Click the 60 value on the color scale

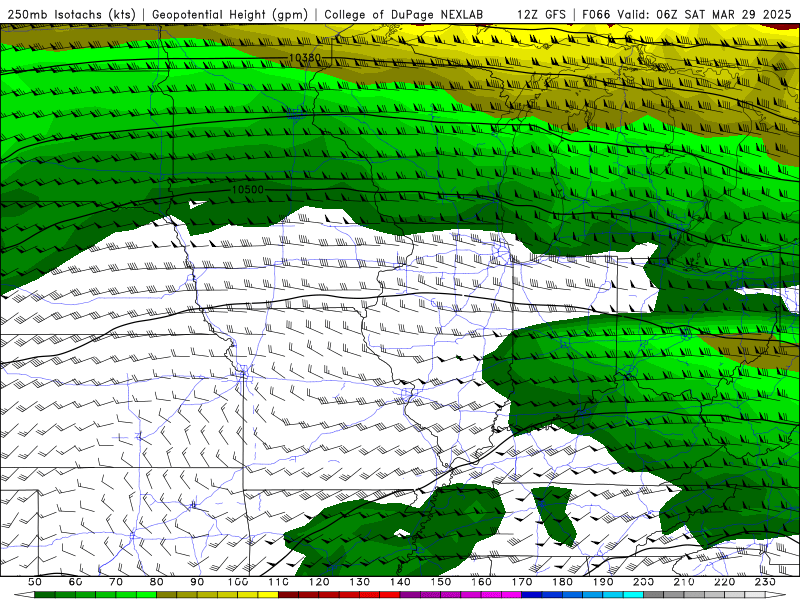coord(75,582)
